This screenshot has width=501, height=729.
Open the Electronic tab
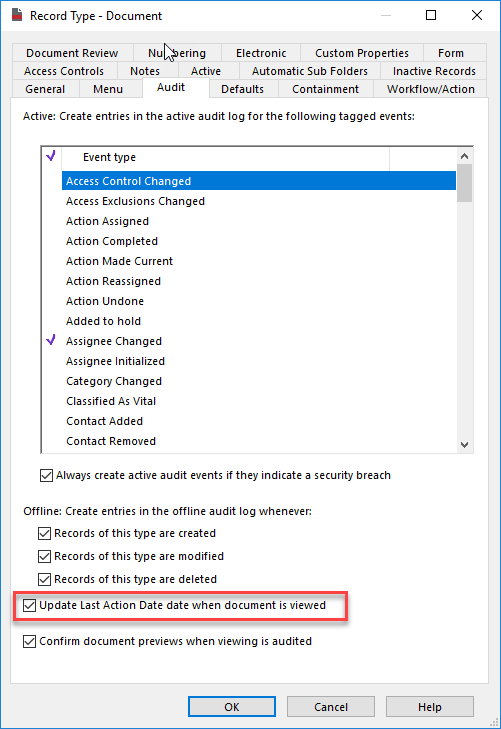pos(261,53)
